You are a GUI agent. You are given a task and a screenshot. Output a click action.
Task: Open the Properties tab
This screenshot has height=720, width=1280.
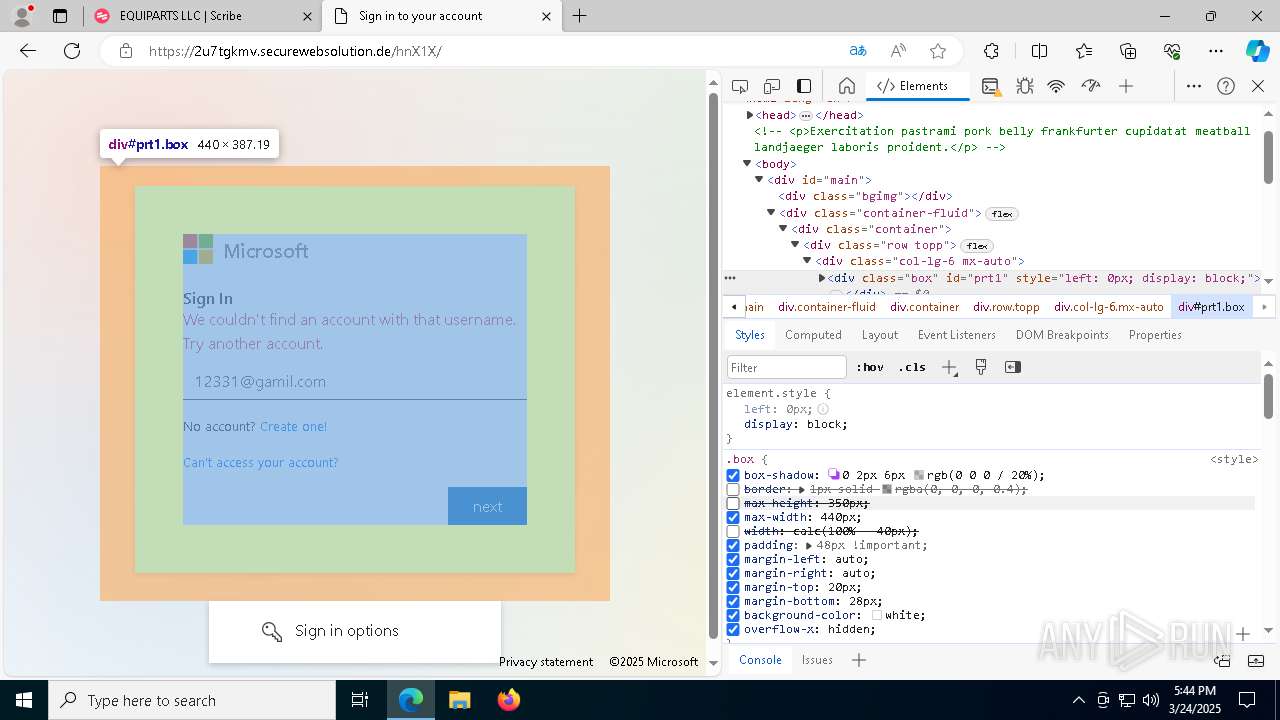coord(1155,335)
